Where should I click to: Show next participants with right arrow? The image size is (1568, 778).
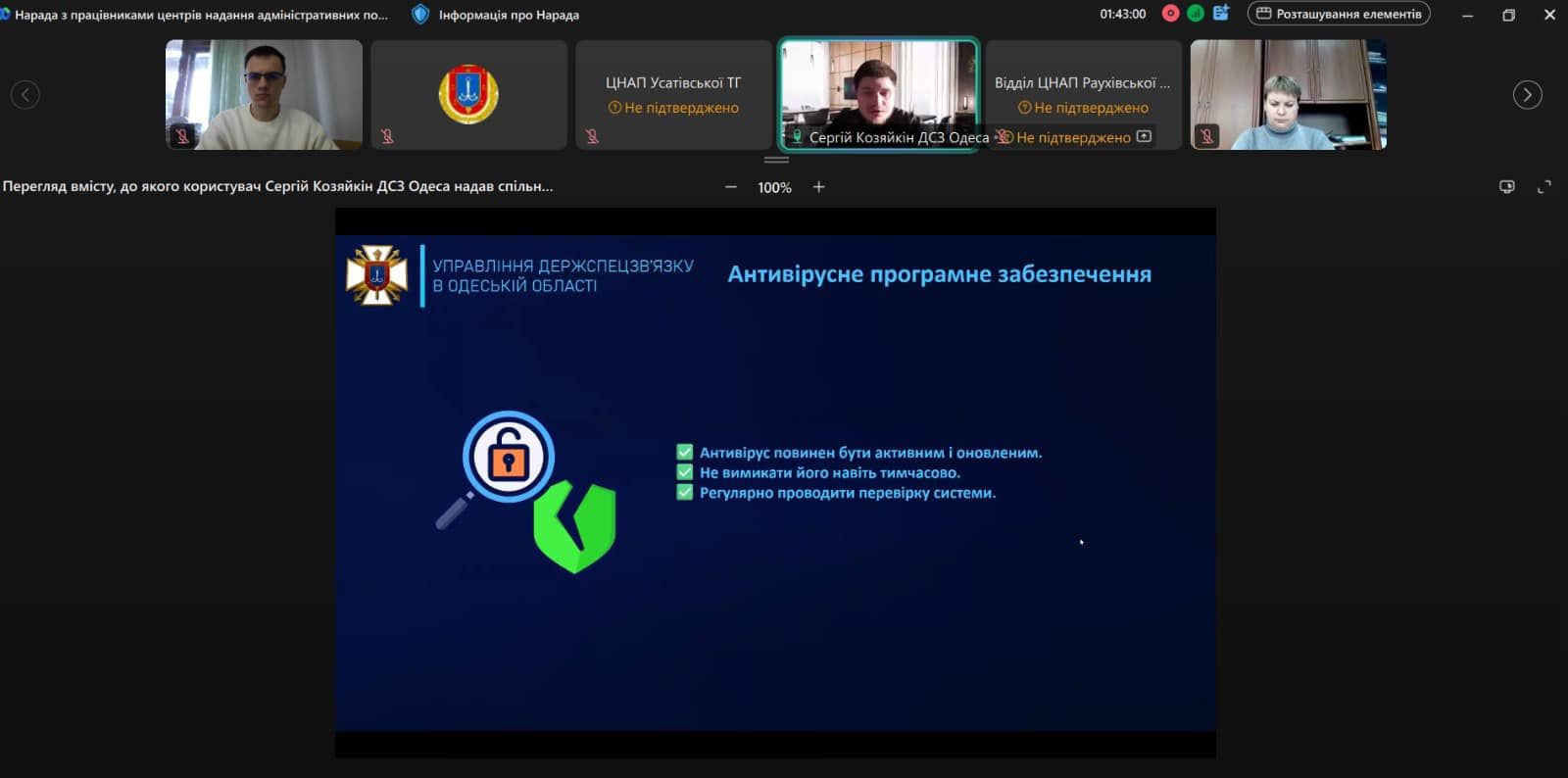(1527, 95)
